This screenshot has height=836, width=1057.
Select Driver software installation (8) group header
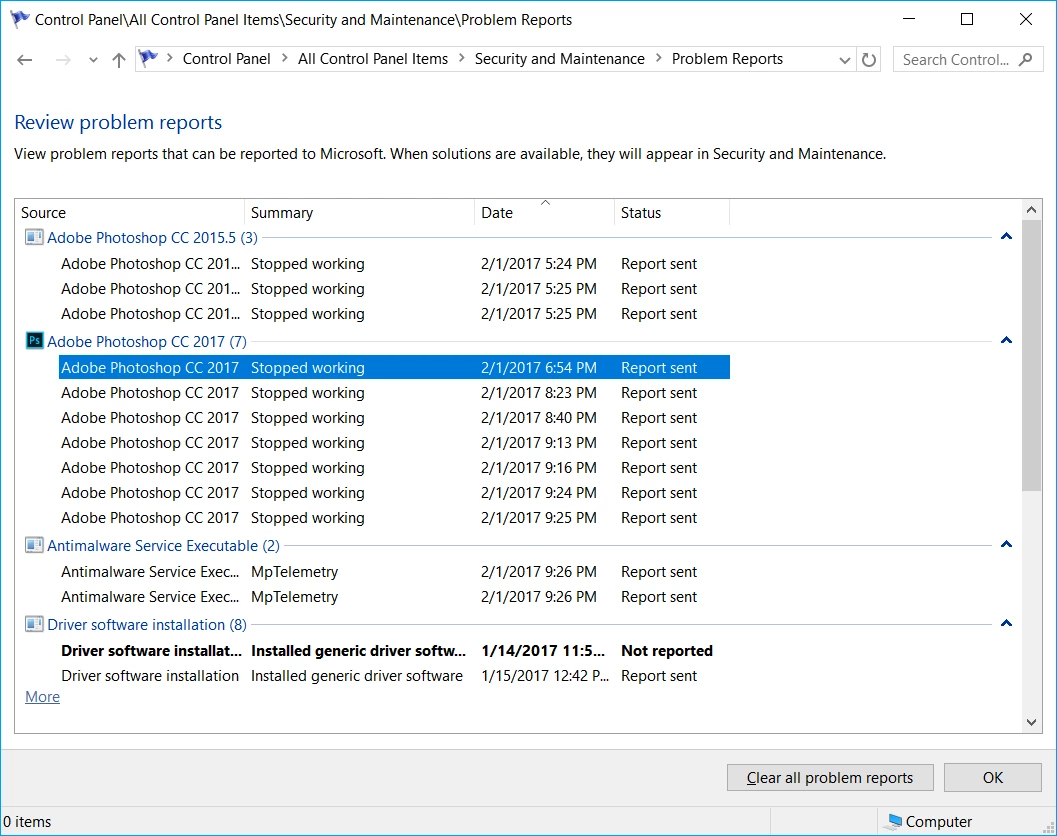pyautogui.click(x=147, y=625)
